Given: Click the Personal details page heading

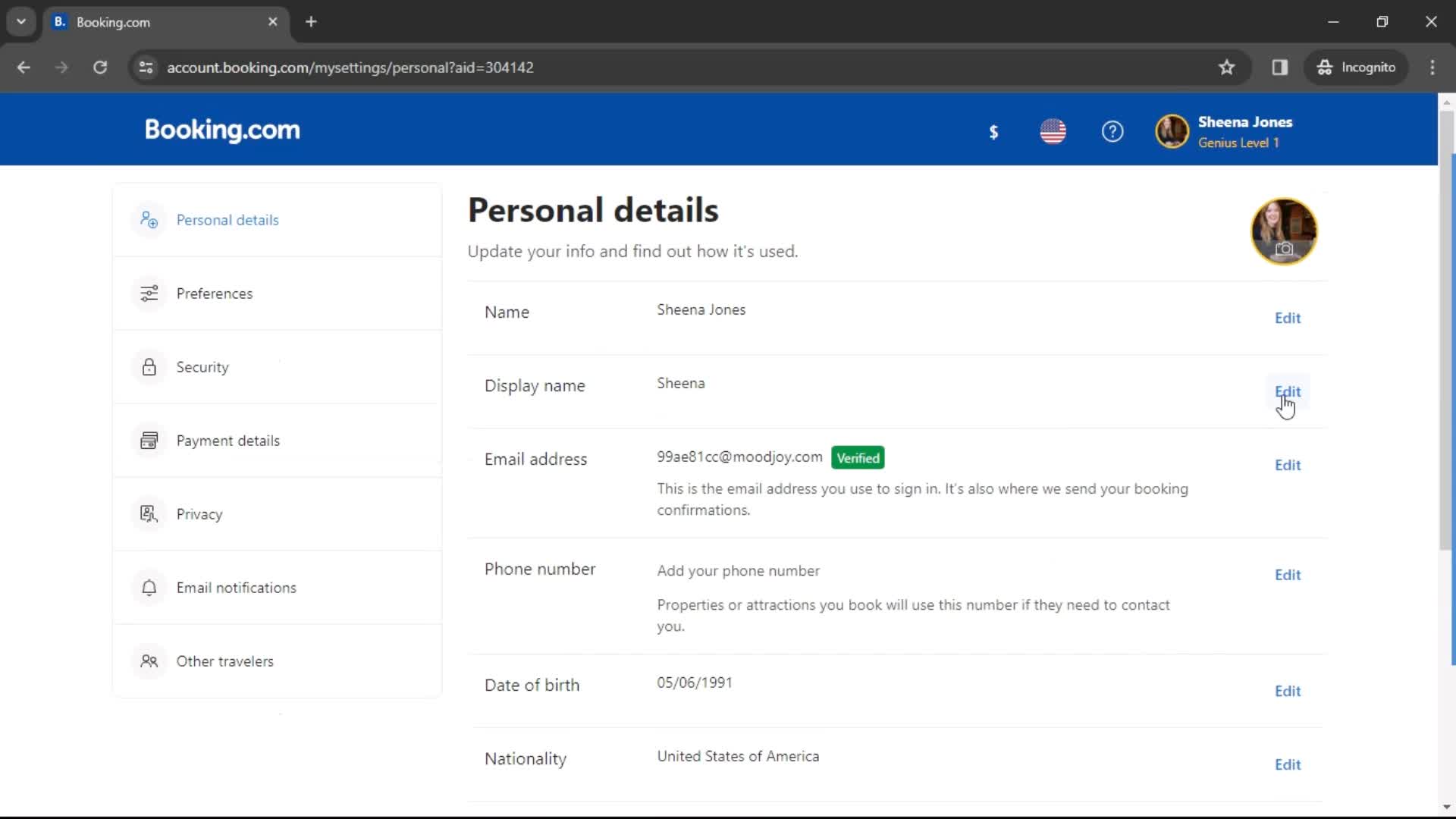Looking at the screenshot, I should point(593,211).
